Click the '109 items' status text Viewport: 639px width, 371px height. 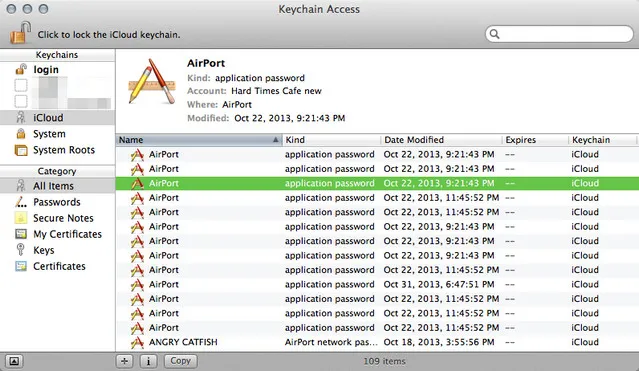pyautogui.click(x=384, y=361)
